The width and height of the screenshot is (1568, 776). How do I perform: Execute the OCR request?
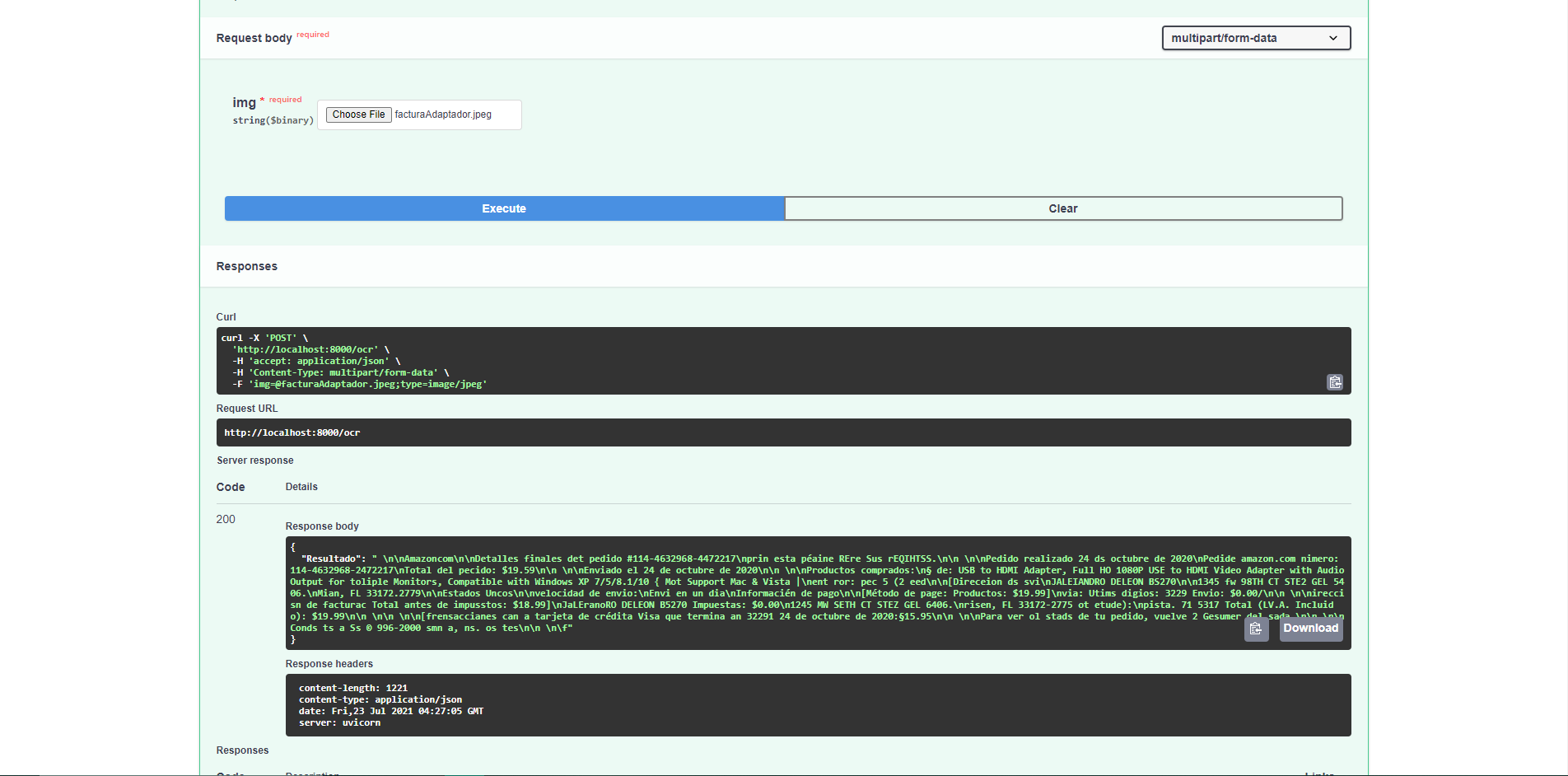[503, 208]
